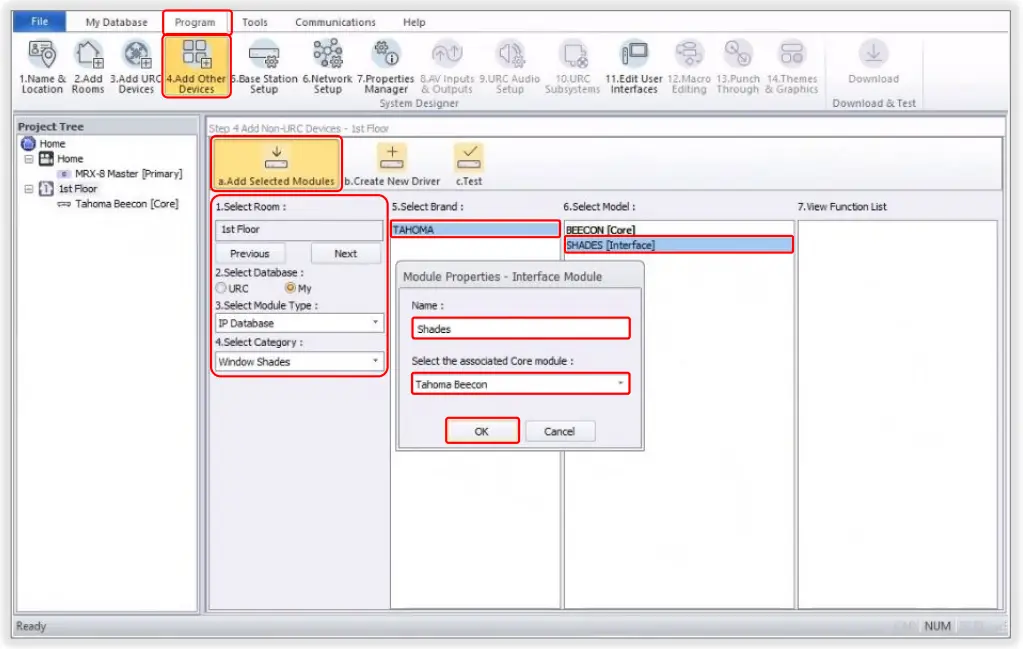1023x649 pixels.
Task: Click the Name field containing Shades
Action: [520, 328]
